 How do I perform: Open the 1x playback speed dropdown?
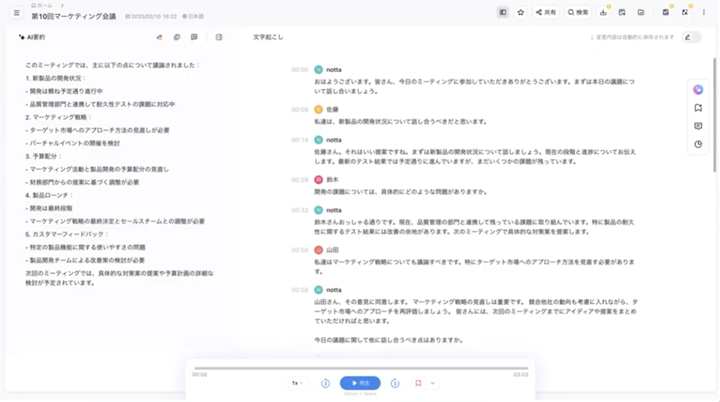point(297,383)
